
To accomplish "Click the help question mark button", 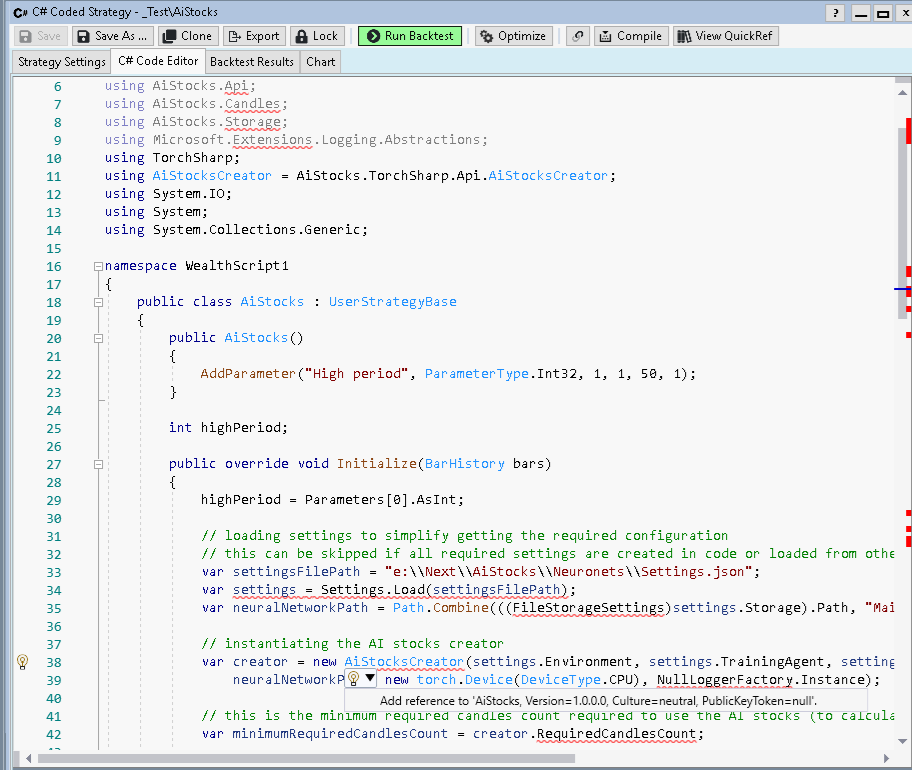I will (835, 13).
